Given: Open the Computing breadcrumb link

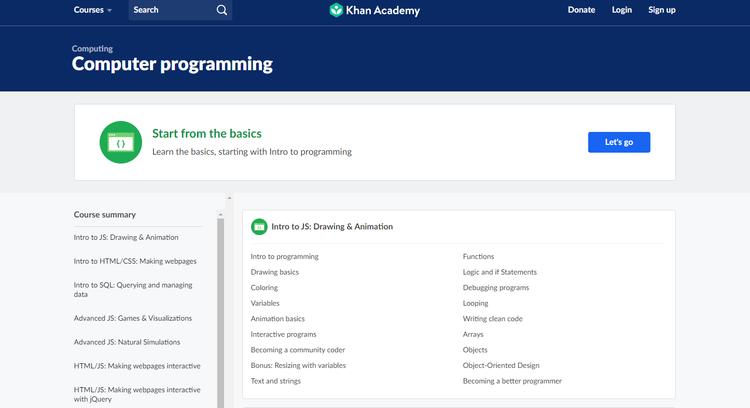Looking at the screenshot, I should pos(92,48).
